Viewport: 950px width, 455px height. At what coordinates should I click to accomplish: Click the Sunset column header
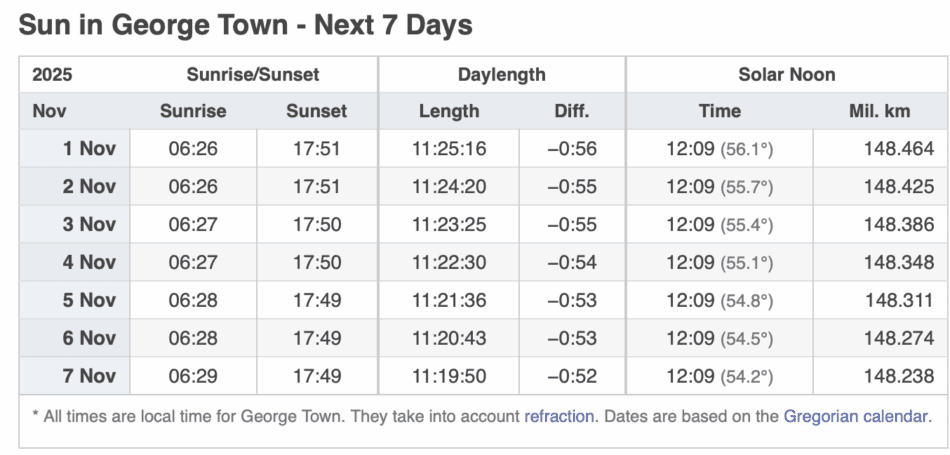click(x=317, y=111)
